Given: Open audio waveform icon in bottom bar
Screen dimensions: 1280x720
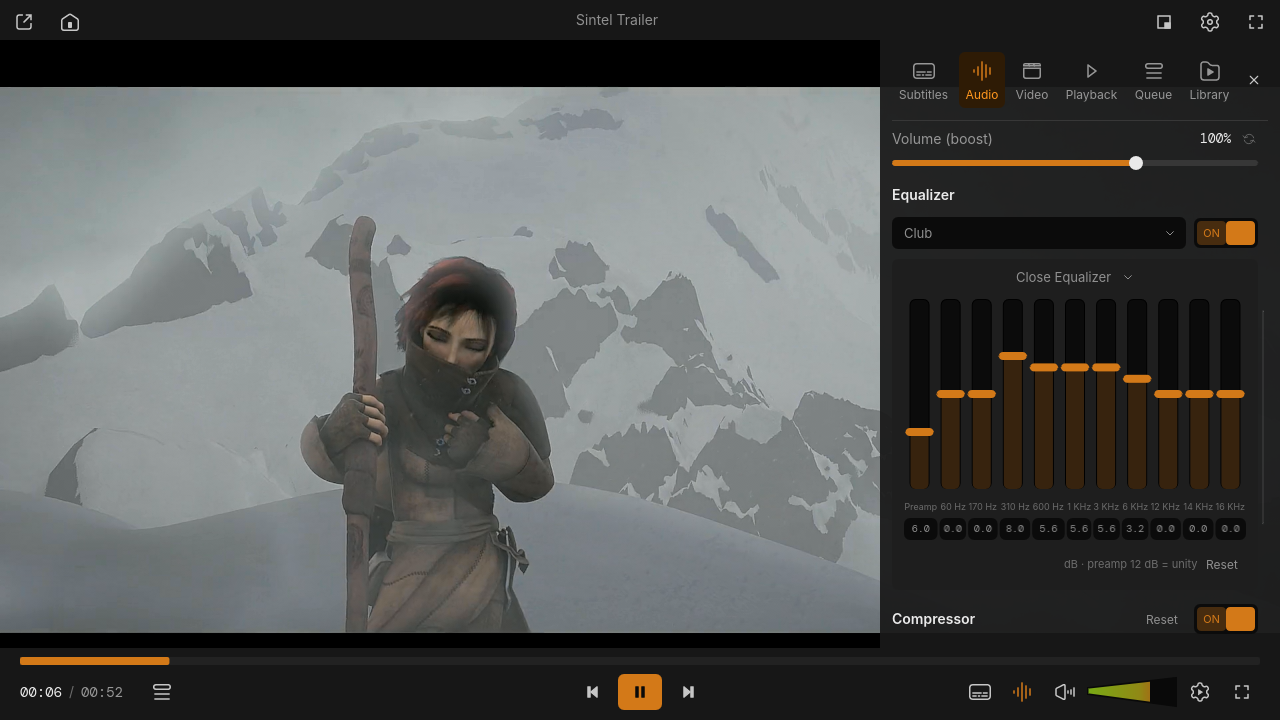Looking at the screenshot, I should click(x=1022, y=692).
